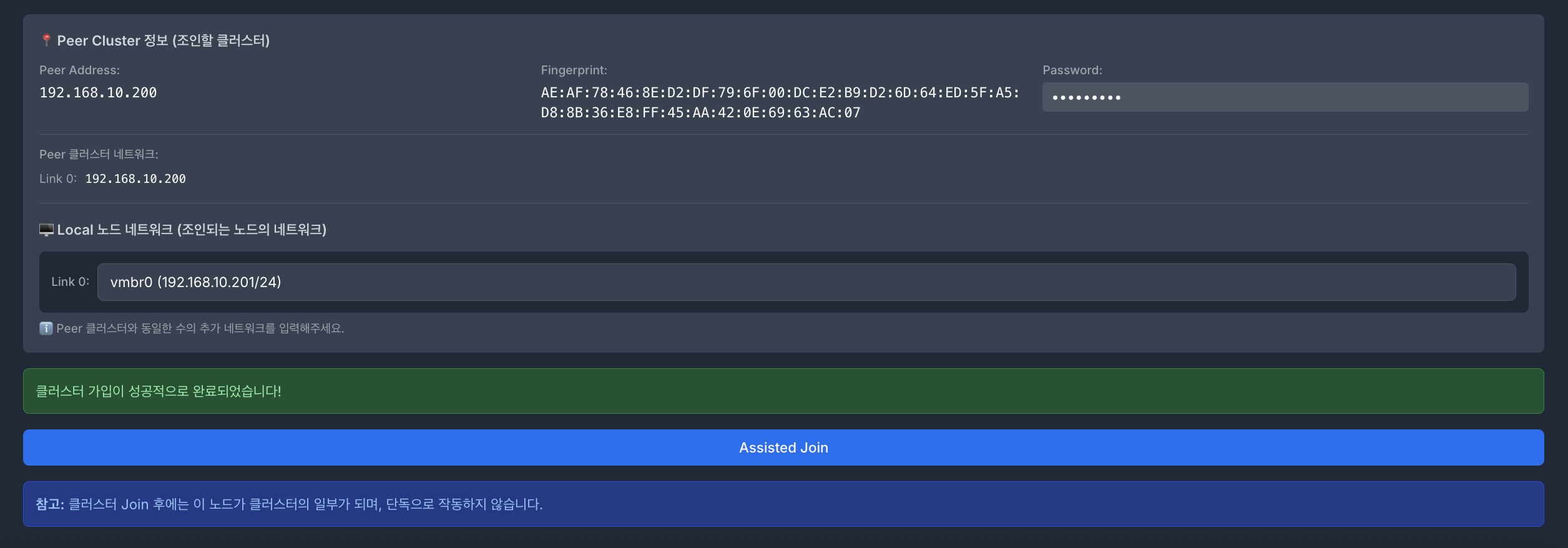Click the Password label
Viewport: 1568px width, 548px height.
(x=1072, y=71)
